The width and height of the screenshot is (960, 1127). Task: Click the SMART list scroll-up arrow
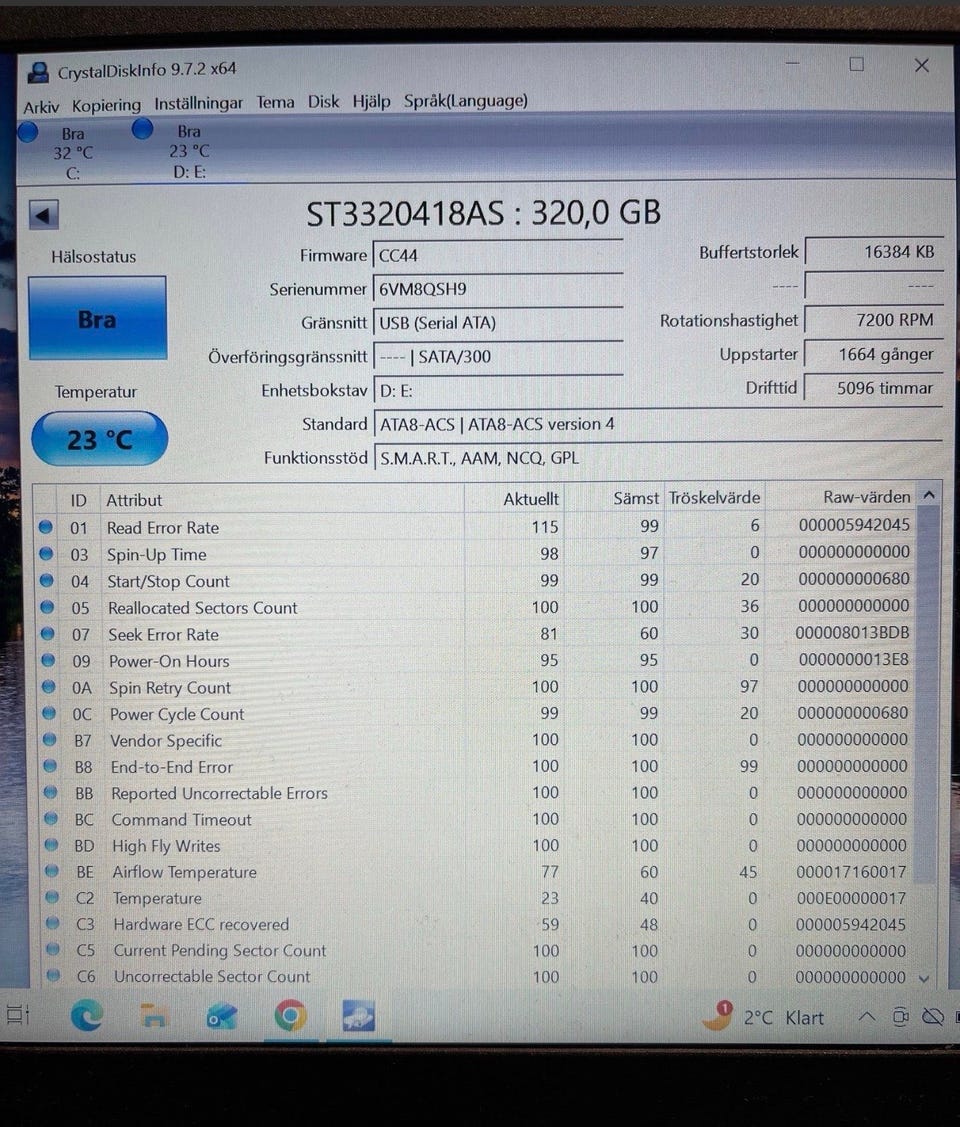pyautogui.click(x=929, y=495)
